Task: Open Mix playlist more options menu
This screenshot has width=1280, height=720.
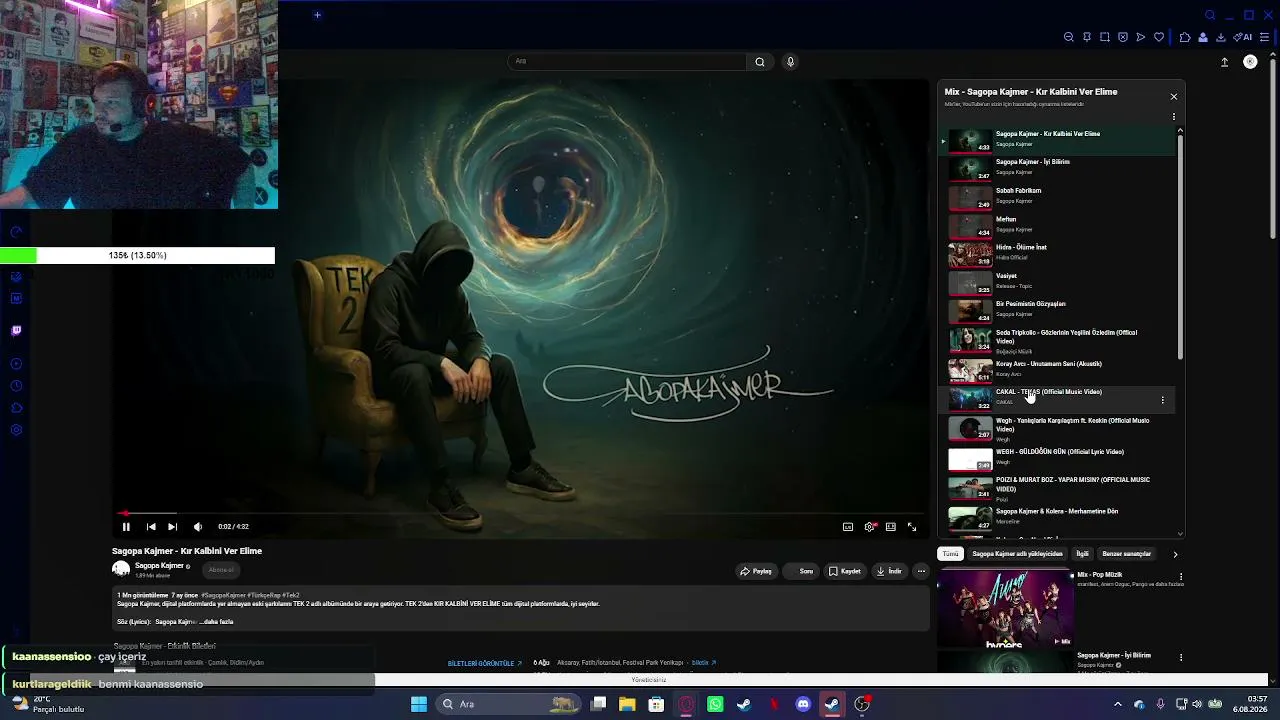Action: tap(1174, 117)
